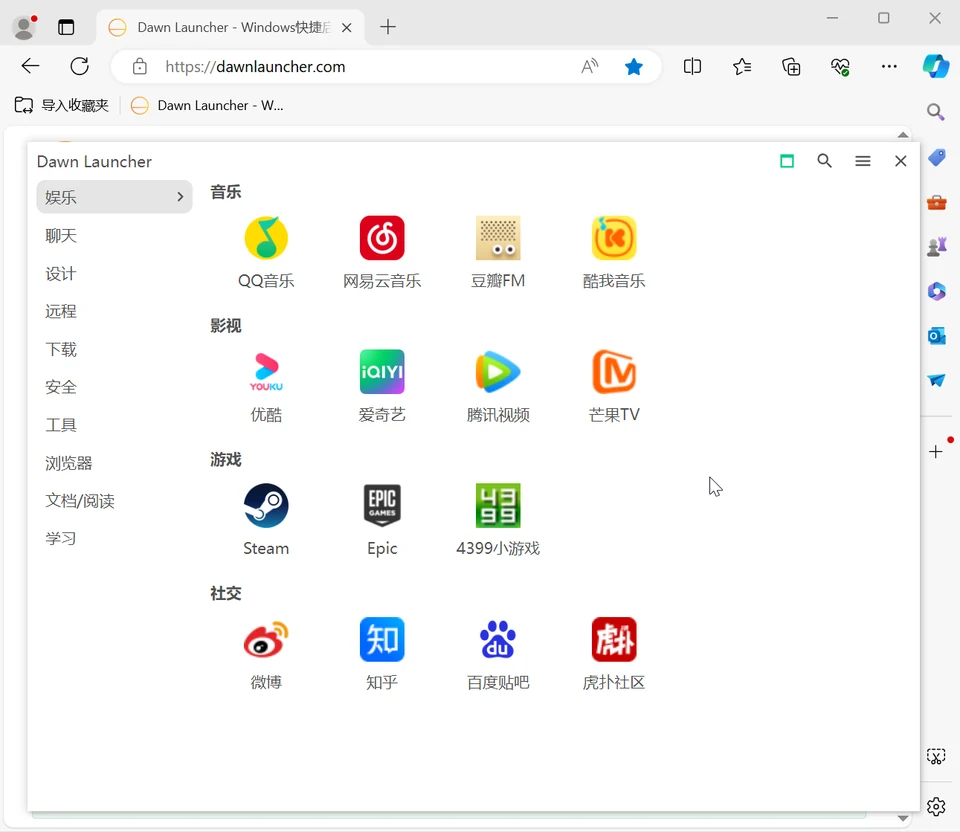Open 4399小游戏 icon
The image size is (960, 832).
point(498,506)
